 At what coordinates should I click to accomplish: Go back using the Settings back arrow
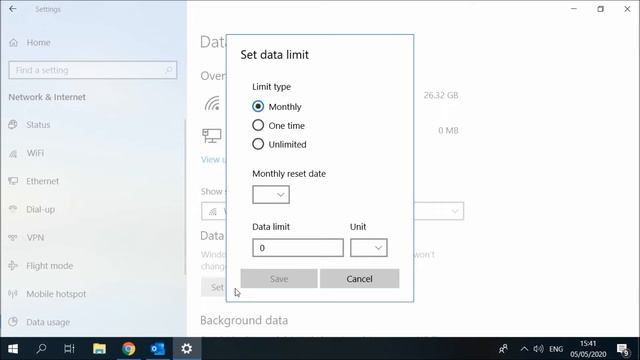click(13, 9)
